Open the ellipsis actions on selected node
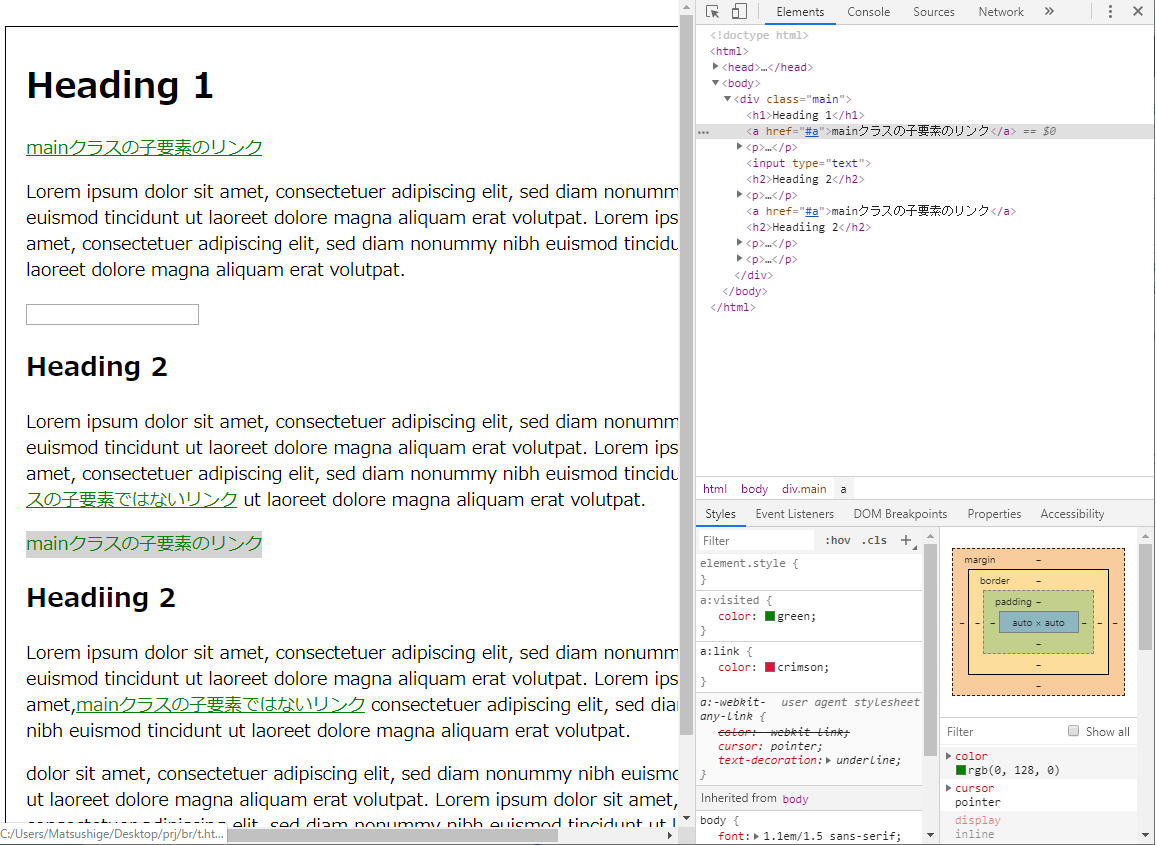 [x=703, y=131]
